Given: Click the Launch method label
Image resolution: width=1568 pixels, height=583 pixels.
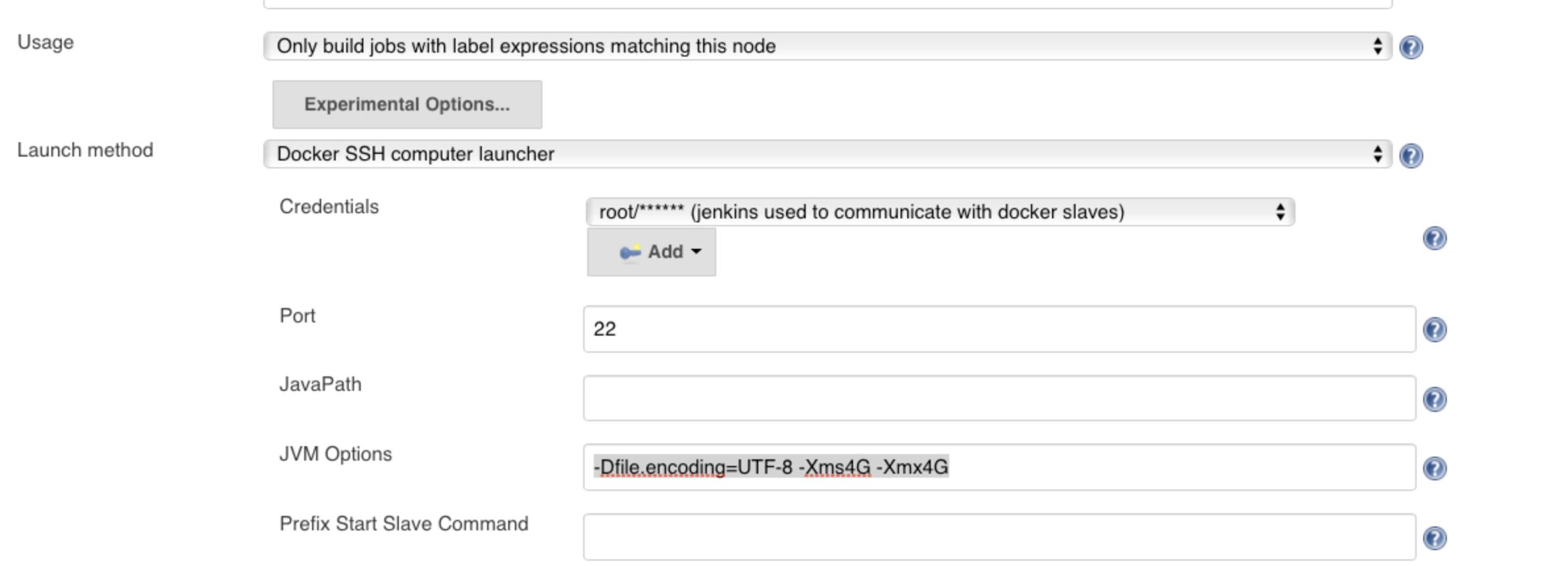Looking at the screenshot, I should point(85,150).
